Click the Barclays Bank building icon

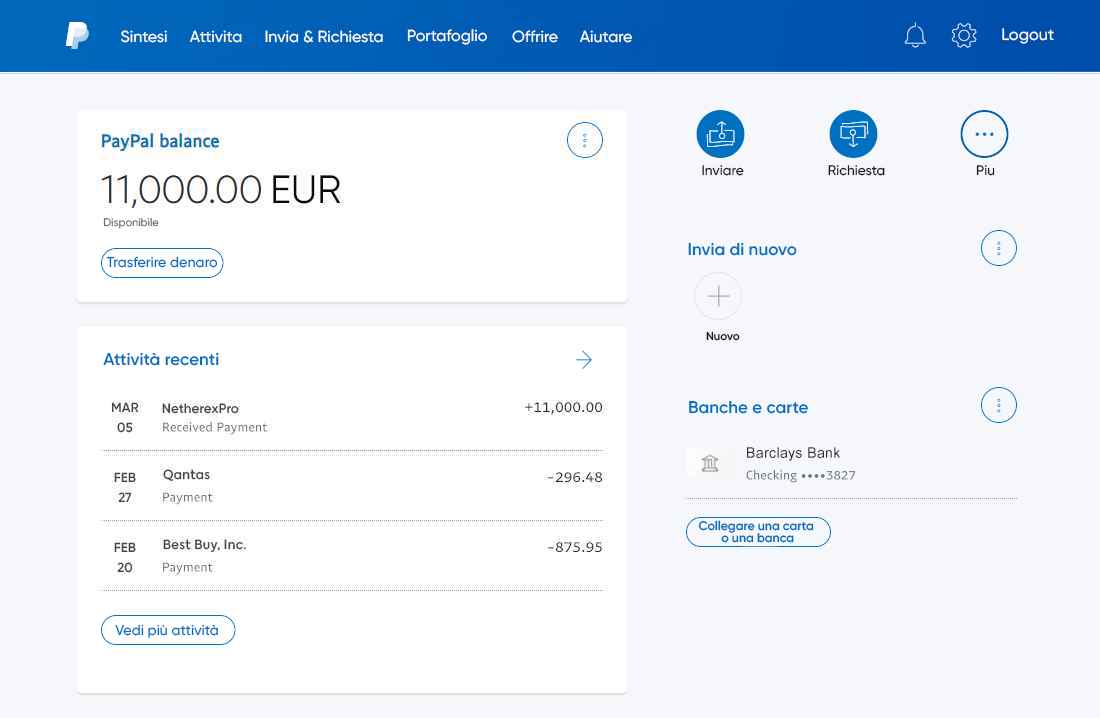pyautogui.click(x=710, y=463)
